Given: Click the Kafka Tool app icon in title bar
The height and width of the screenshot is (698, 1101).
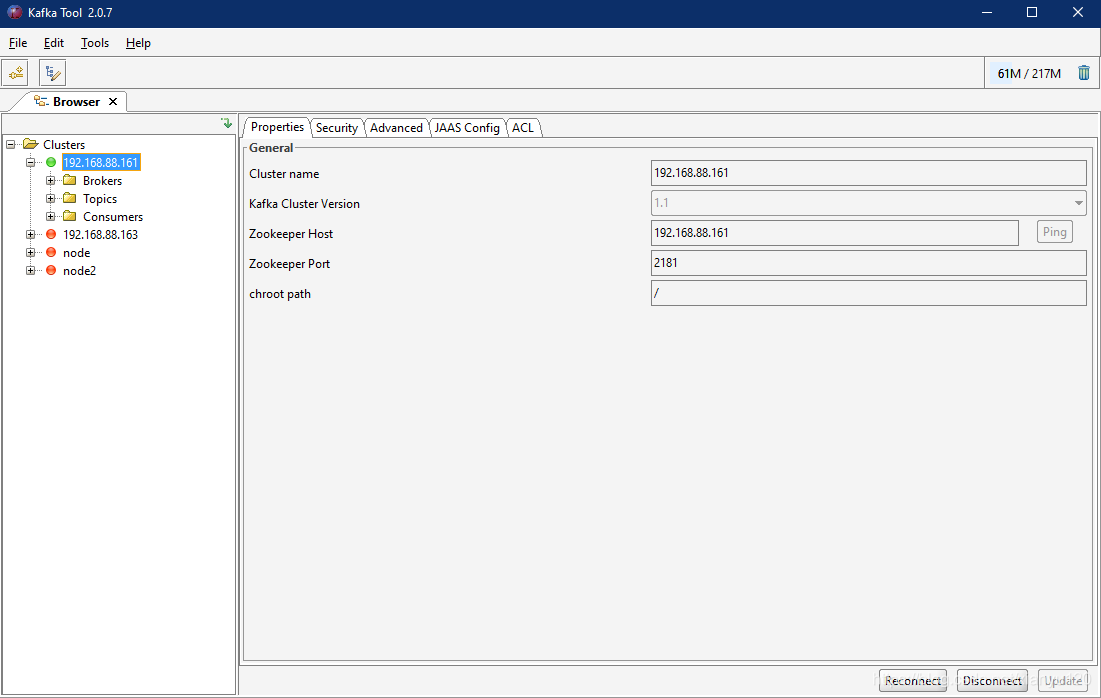Looking at the screenshot, I should 14,13.
